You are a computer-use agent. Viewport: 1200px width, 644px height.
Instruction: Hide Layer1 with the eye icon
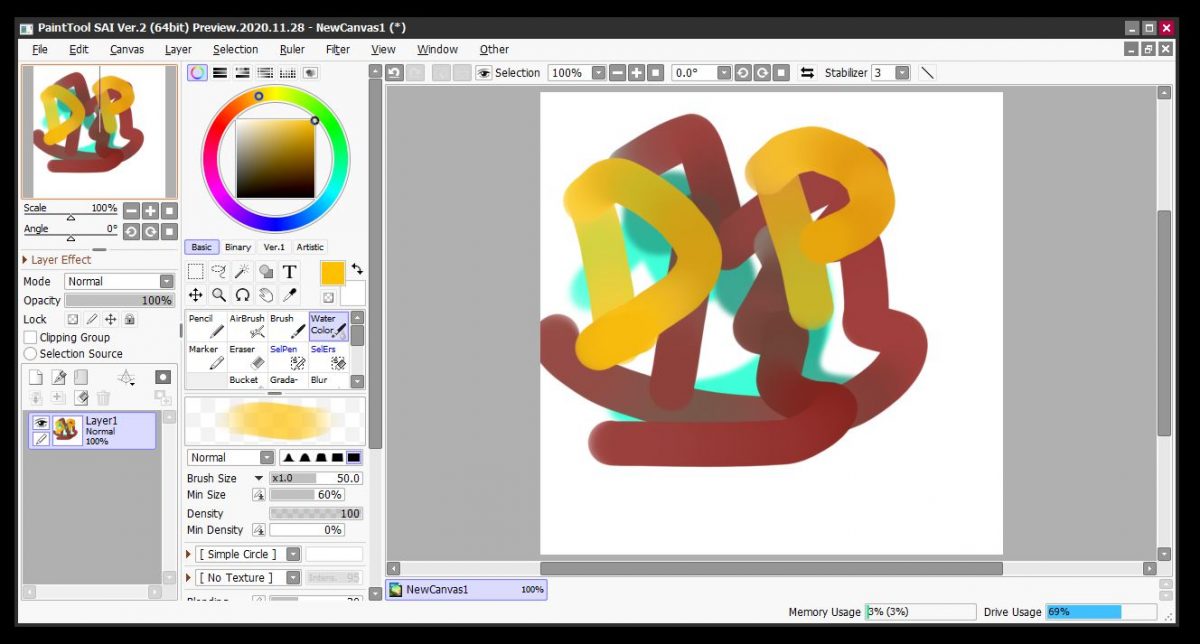pos(41,423)
